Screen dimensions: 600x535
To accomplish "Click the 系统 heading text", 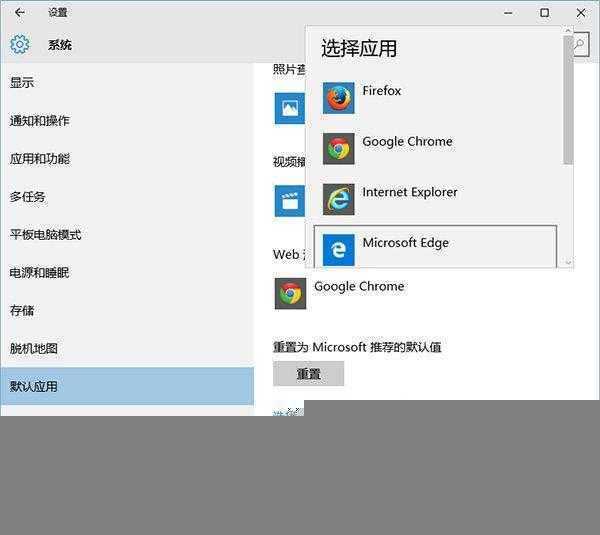I will [x=60, y=45].
